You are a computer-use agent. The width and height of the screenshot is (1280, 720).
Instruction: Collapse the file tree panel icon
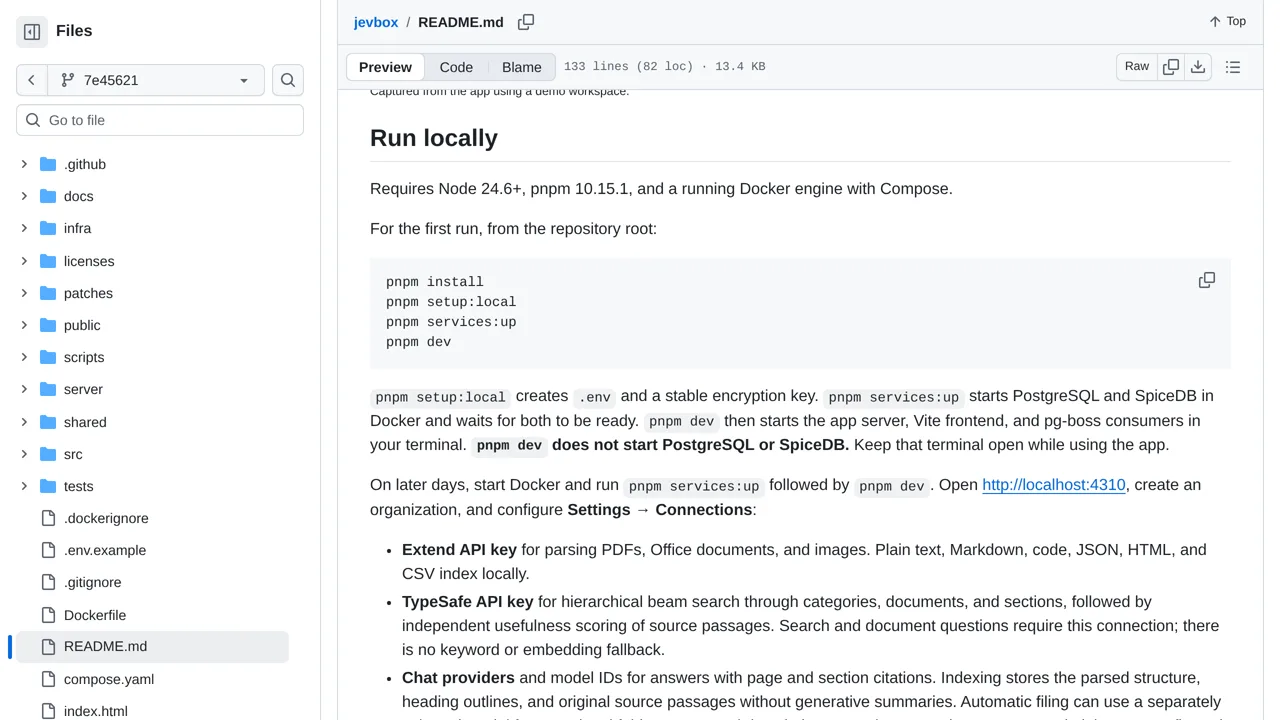[x=32, y=32]
